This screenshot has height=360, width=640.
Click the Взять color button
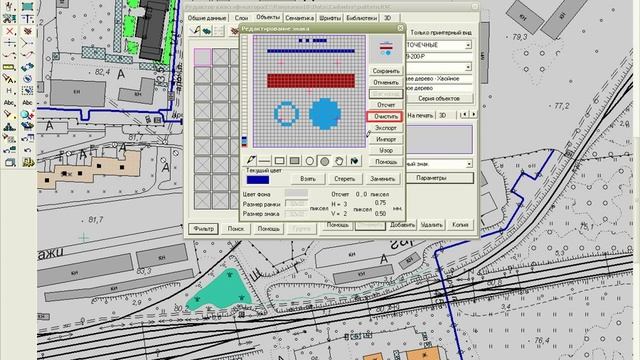308,179
